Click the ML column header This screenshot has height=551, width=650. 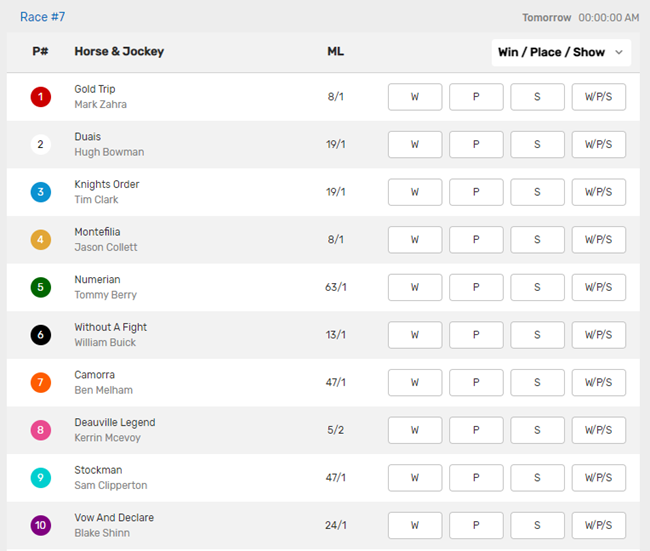336,52
